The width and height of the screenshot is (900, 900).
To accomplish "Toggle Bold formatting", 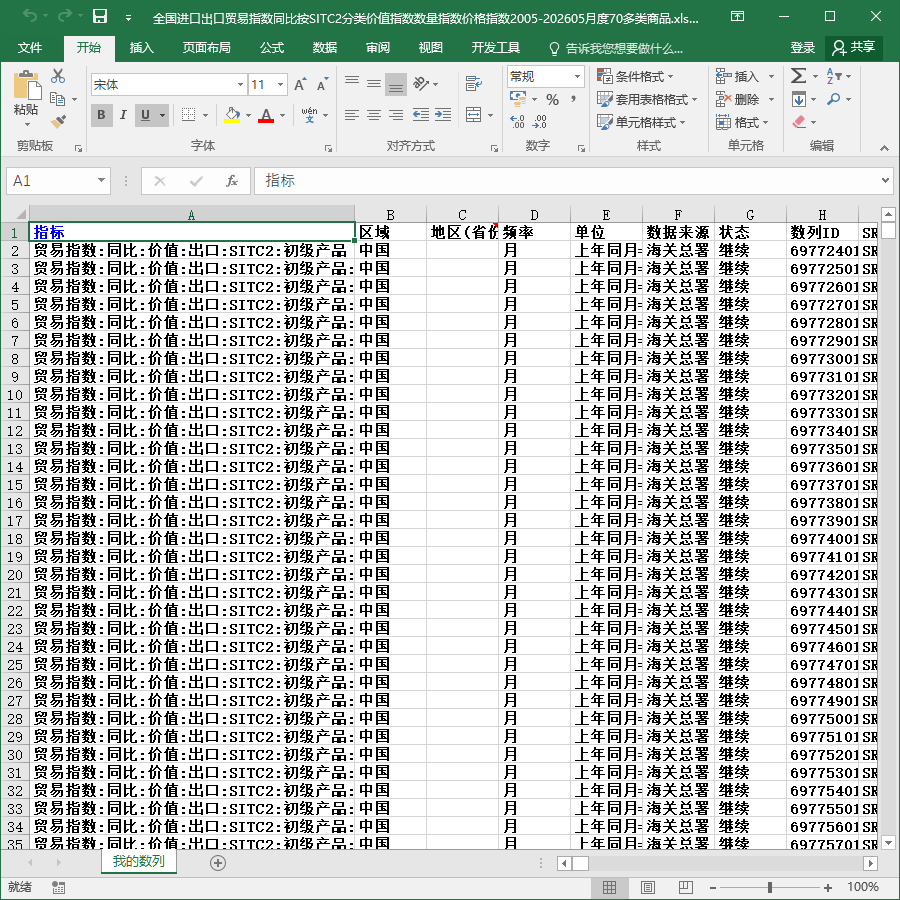I will [x=101, y=115].
